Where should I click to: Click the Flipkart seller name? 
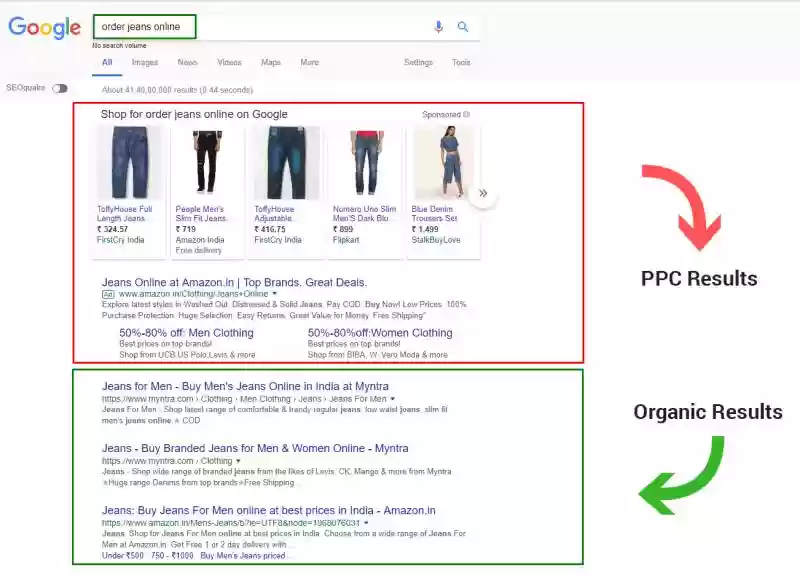346,240
